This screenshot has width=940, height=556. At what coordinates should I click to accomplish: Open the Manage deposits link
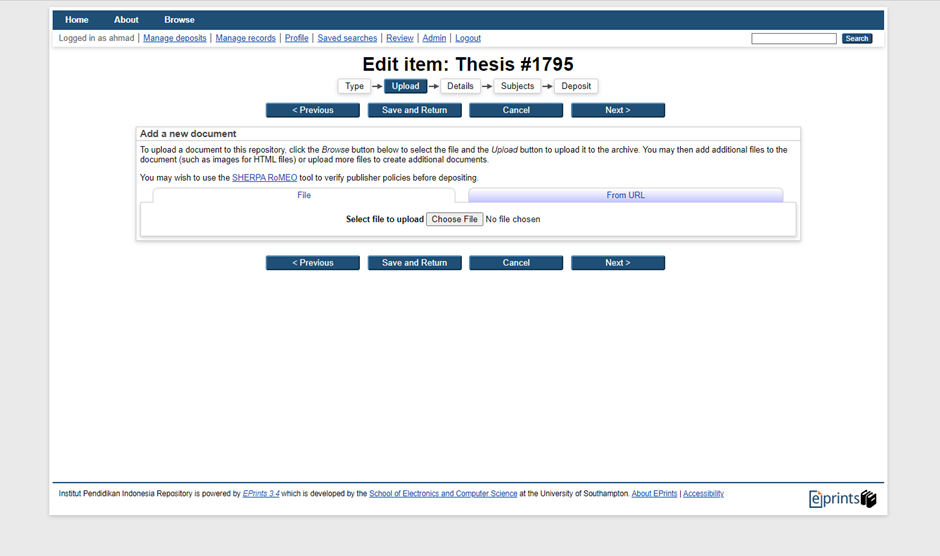(x=175, y=38)
